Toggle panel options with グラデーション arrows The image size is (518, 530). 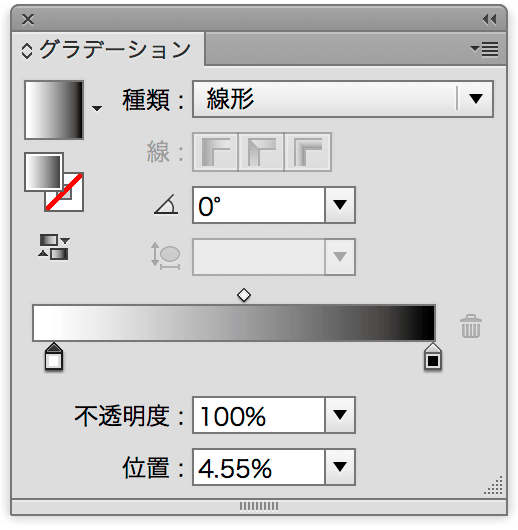27,51
